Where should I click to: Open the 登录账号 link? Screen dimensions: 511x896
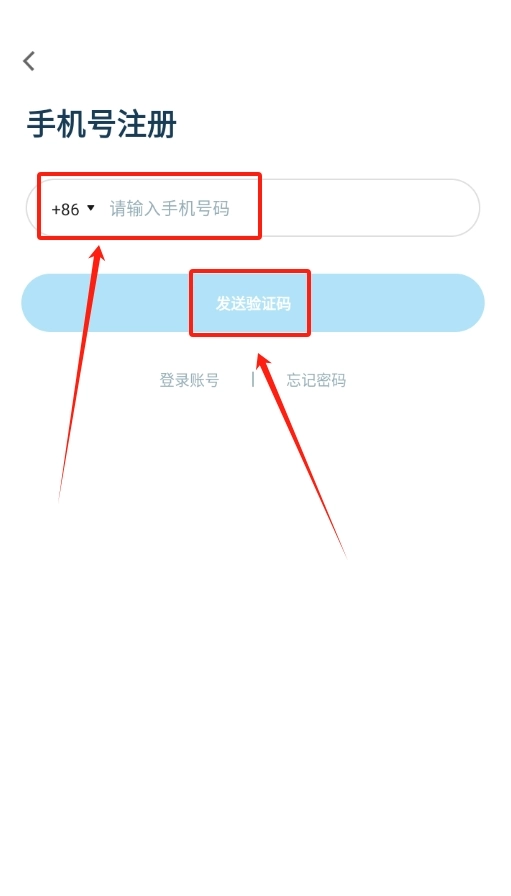[189, 380]
